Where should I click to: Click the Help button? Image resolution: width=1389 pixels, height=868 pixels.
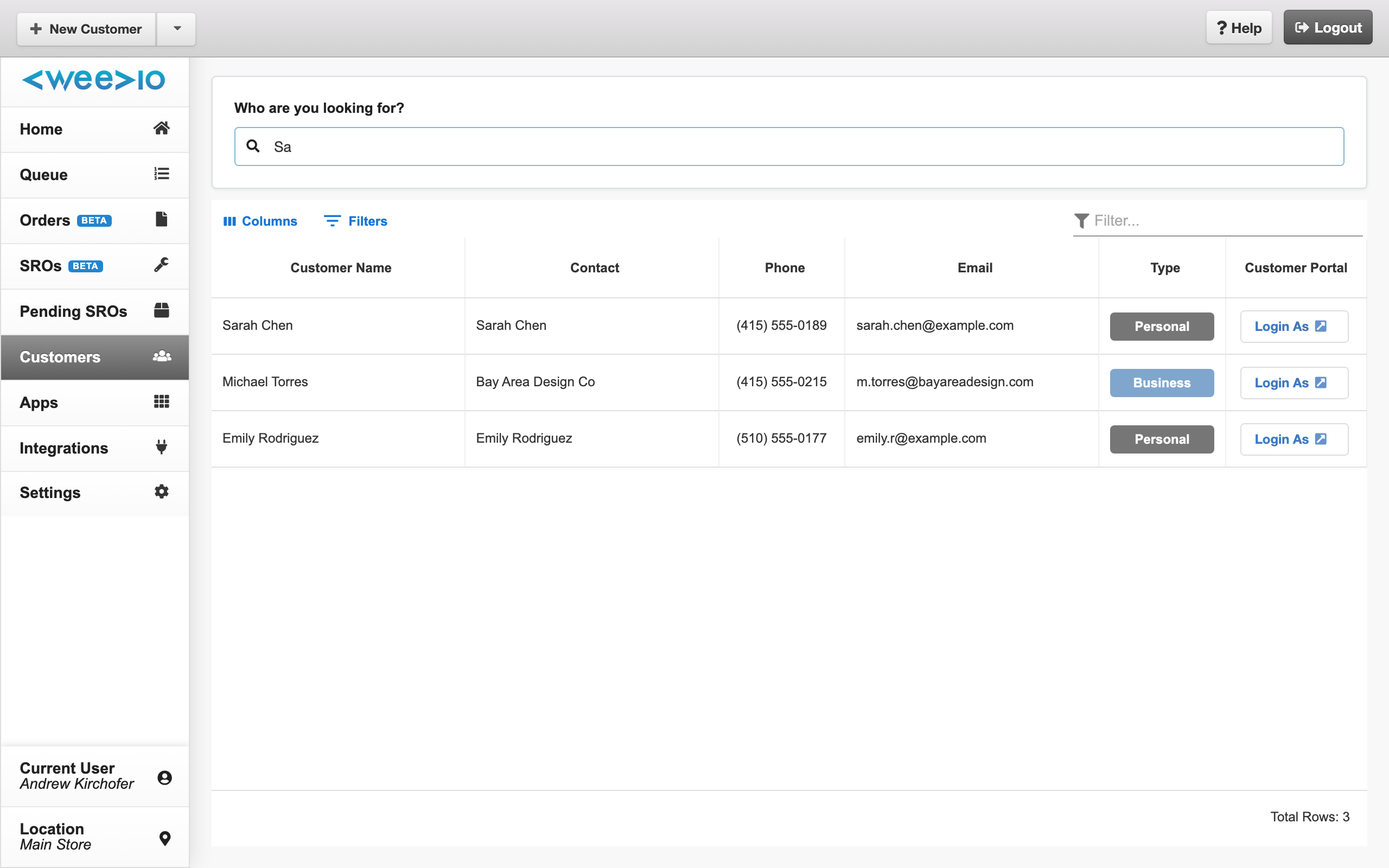tap(1239, 28)
